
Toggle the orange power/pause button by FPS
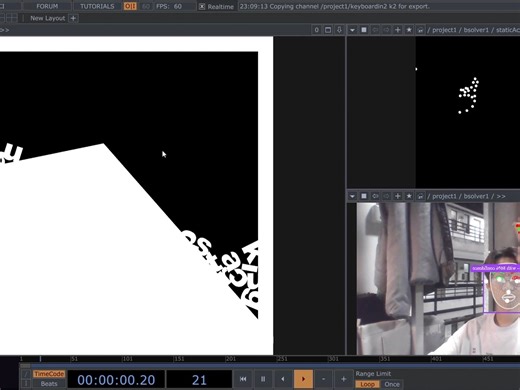pos(130,6)
